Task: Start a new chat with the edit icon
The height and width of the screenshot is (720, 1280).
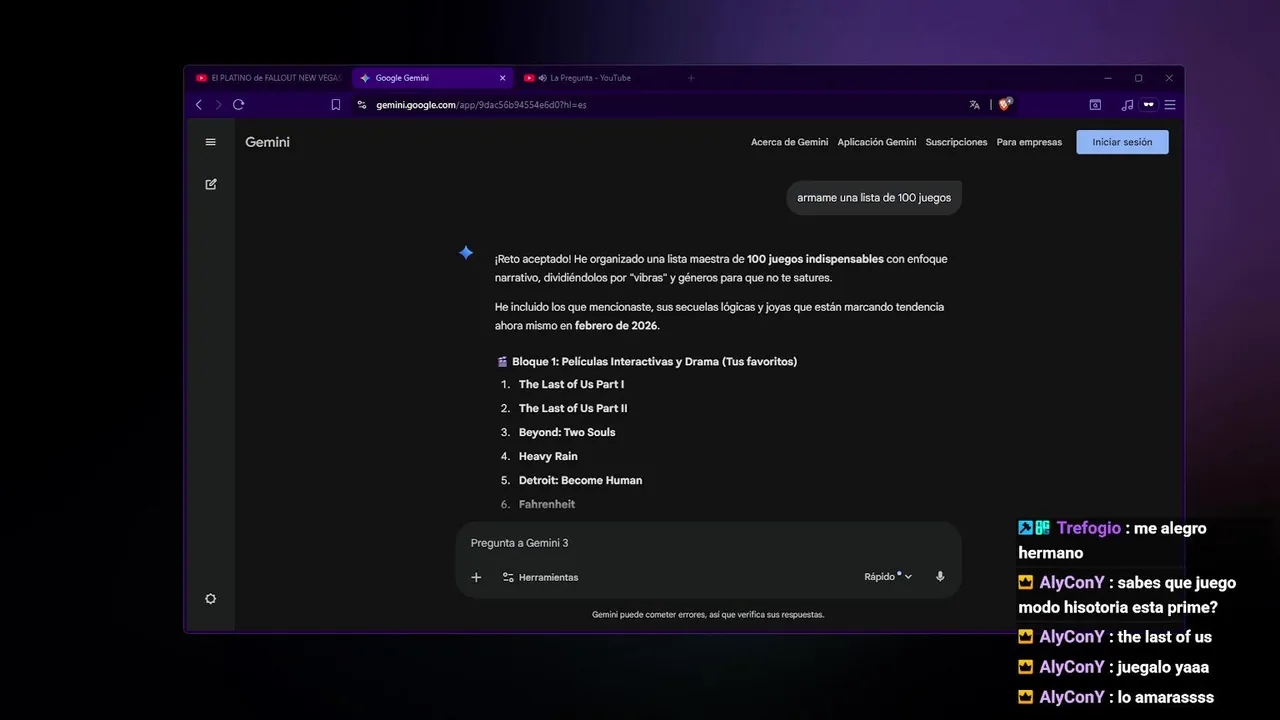Action: (210, 184)
